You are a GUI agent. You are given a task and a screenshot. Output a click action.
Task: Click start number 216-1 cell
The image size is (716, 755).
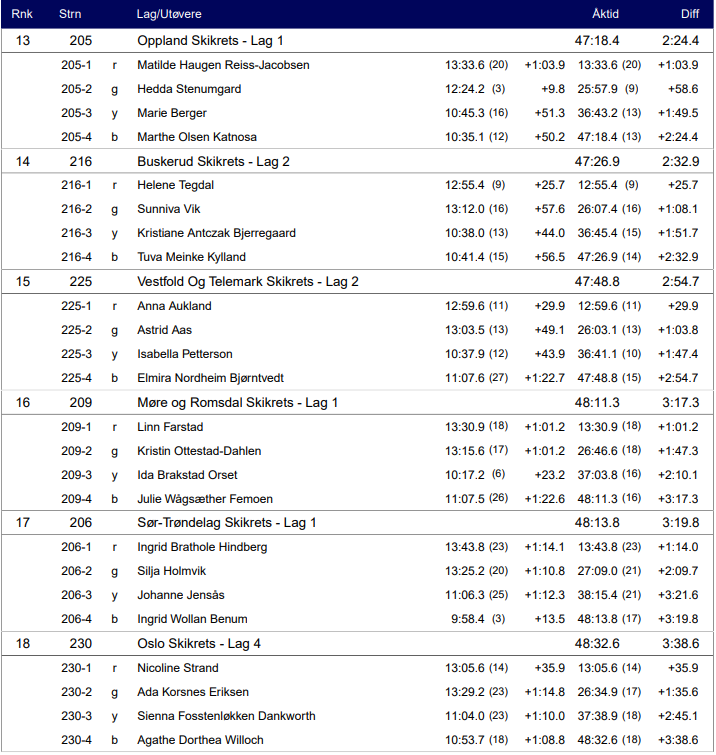[76, 185]
